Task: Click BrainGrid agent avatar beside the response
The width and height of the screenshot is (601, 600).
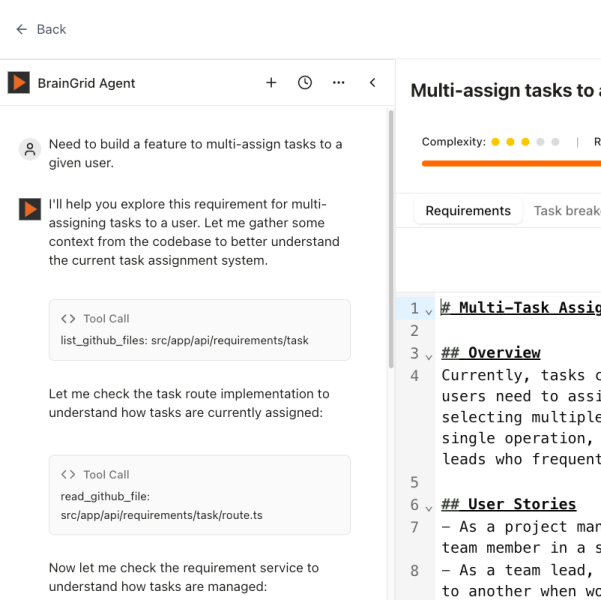Action: (30, 209)
